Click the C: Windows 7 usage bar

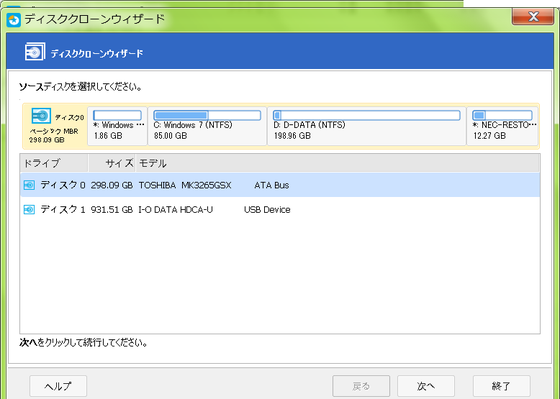pyautogui.click(x=207, y=115)
